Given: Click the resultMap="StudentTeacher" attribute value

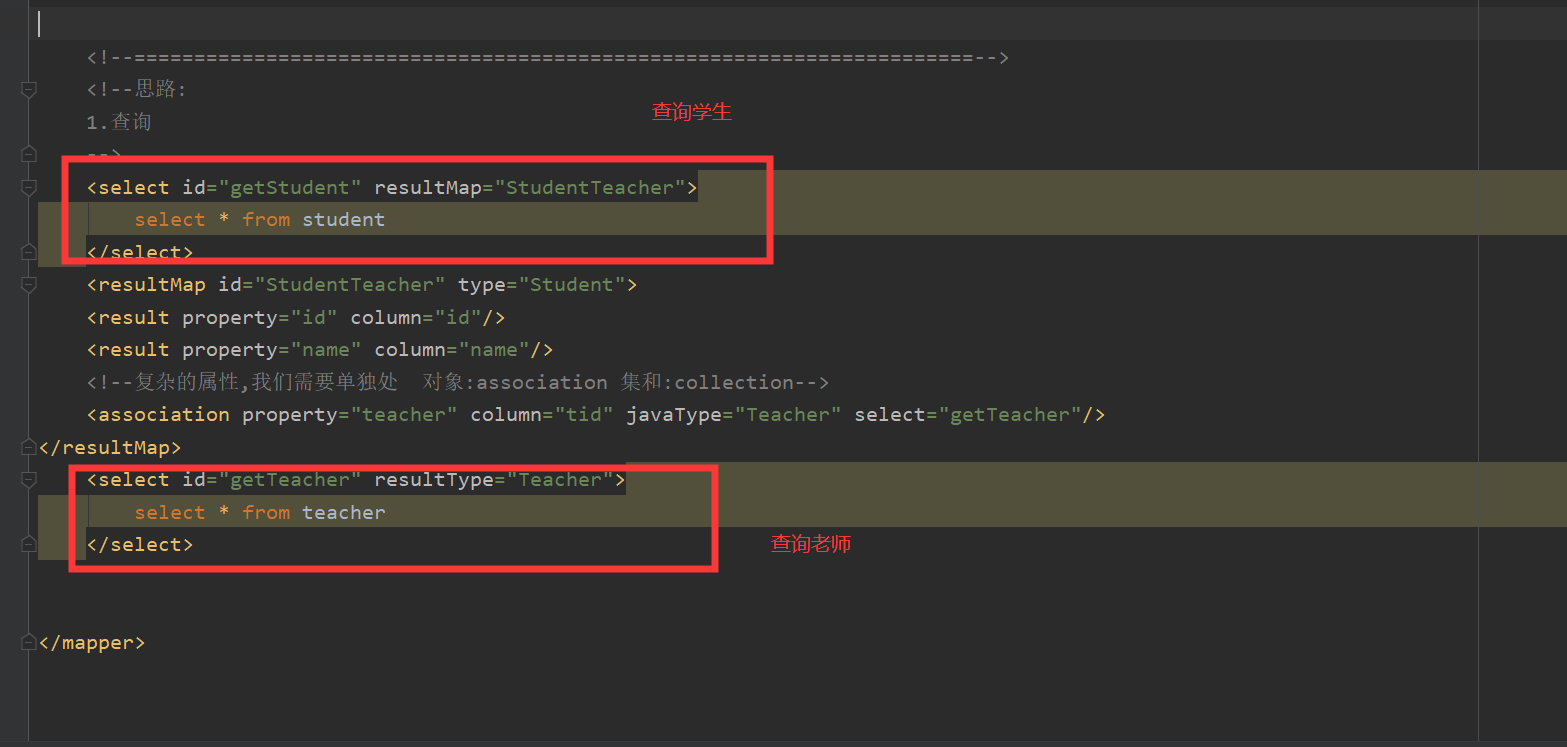Looking at the screenshot, I should tap(590, 187).
